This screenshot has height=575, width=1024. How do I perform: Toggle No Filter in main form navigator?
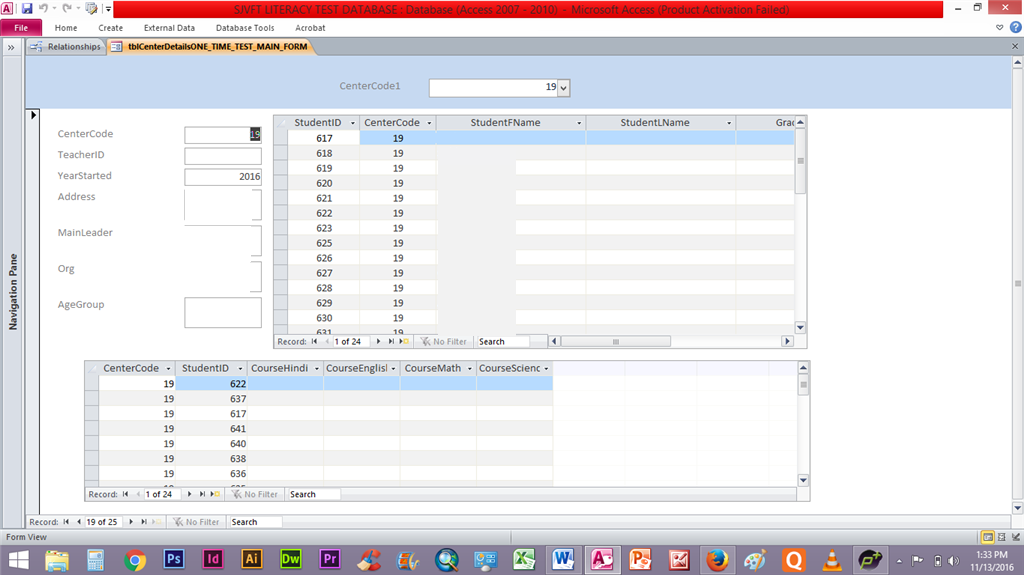(197, 521)
